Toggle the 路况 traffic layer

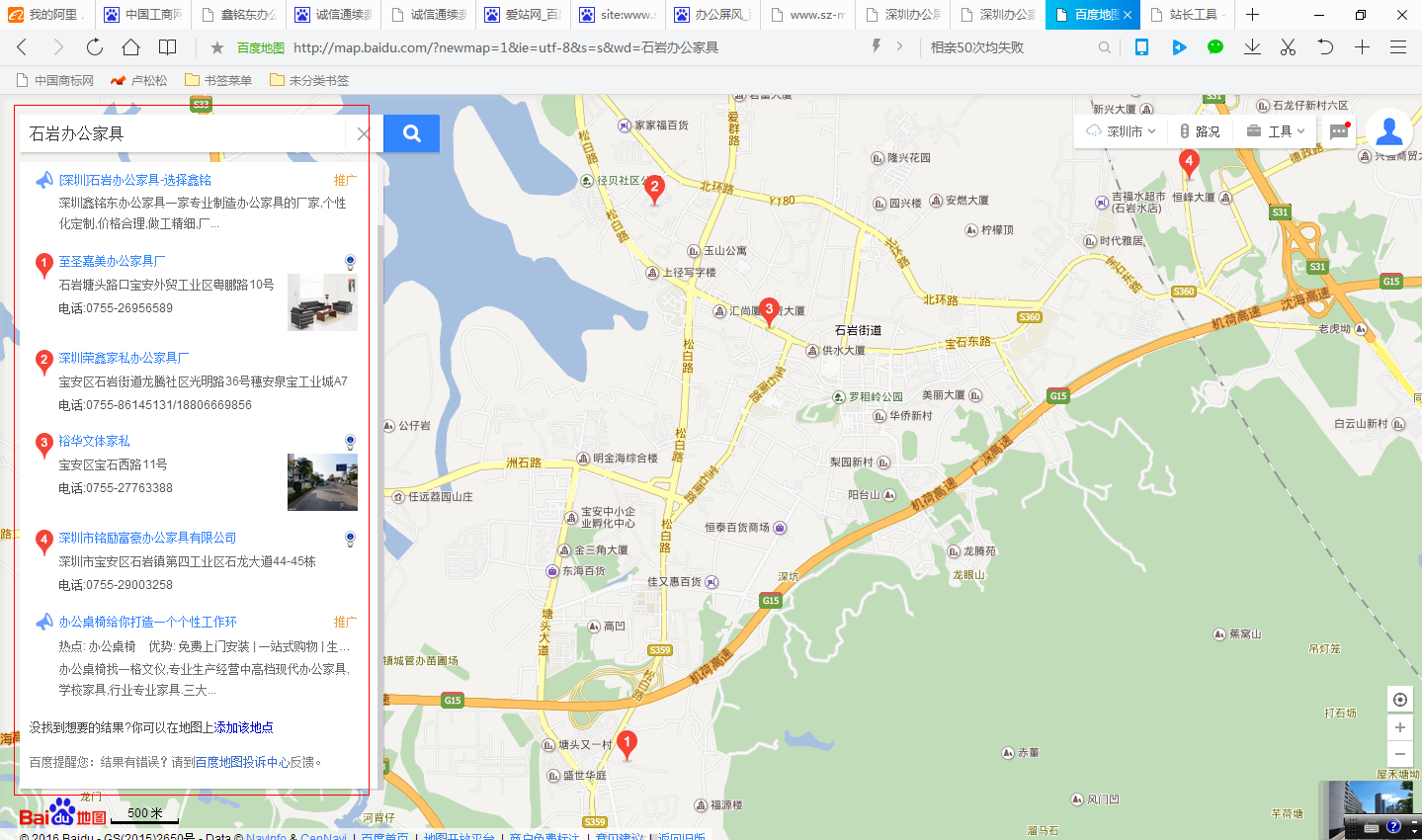coord(1200,131)
